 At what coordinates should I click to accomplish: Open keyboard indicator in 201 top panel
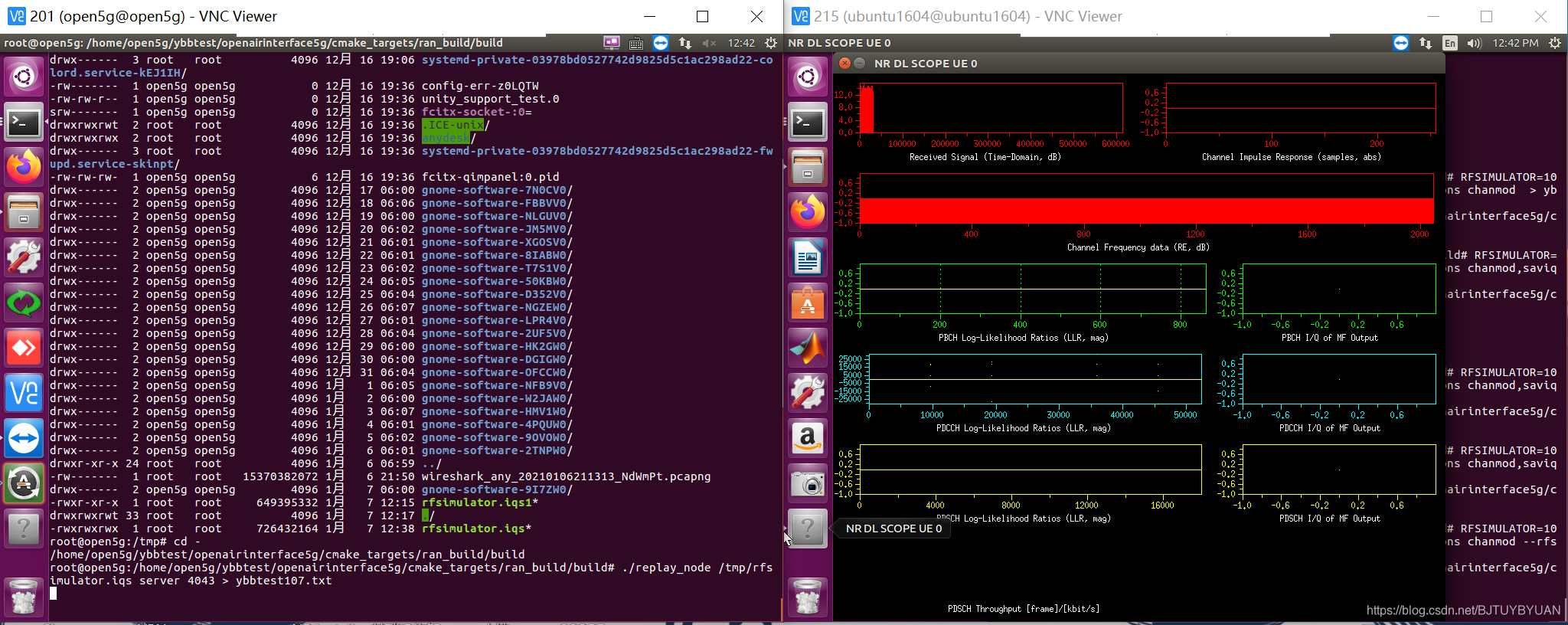[x=636, y=43]
